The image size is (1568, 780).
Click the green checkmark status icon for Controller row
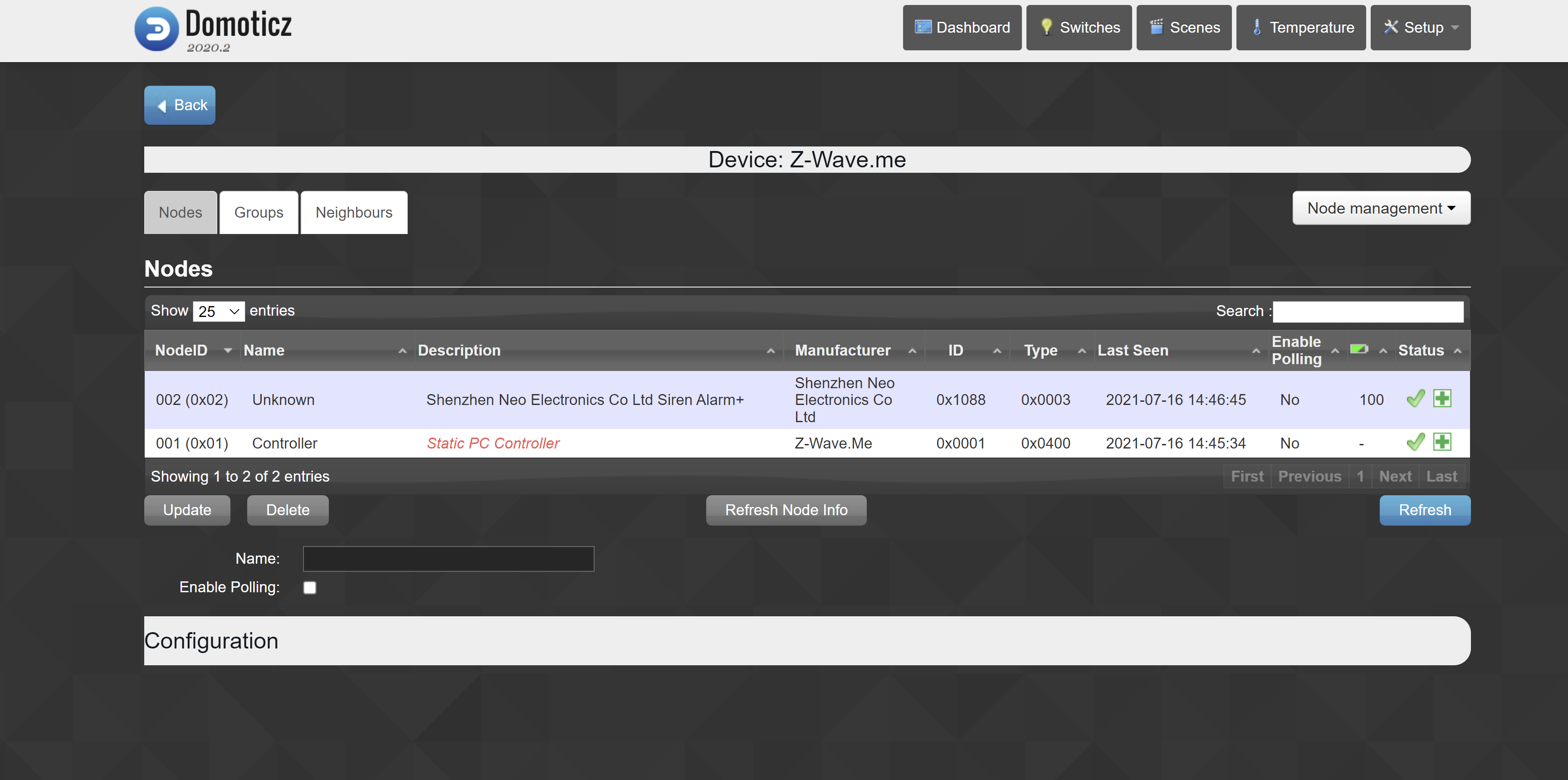tap(1416, 442)
